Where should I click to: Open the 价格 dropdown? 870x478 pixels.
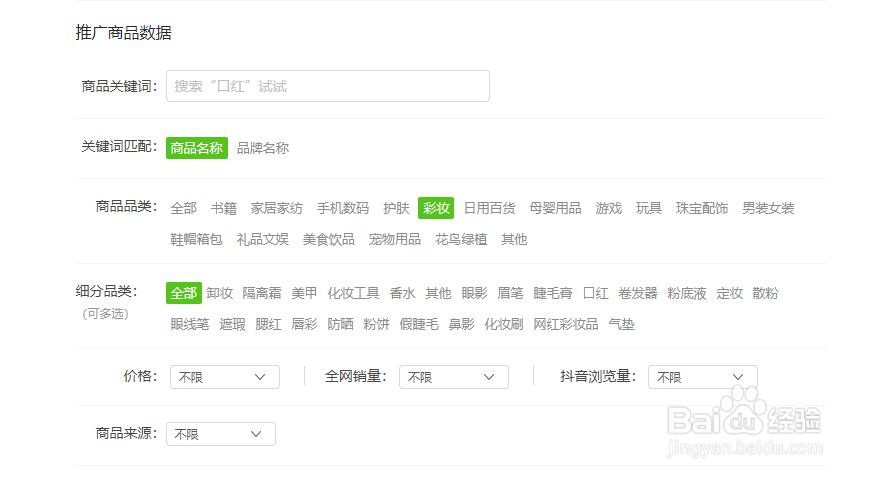click(x=225, y=377)
